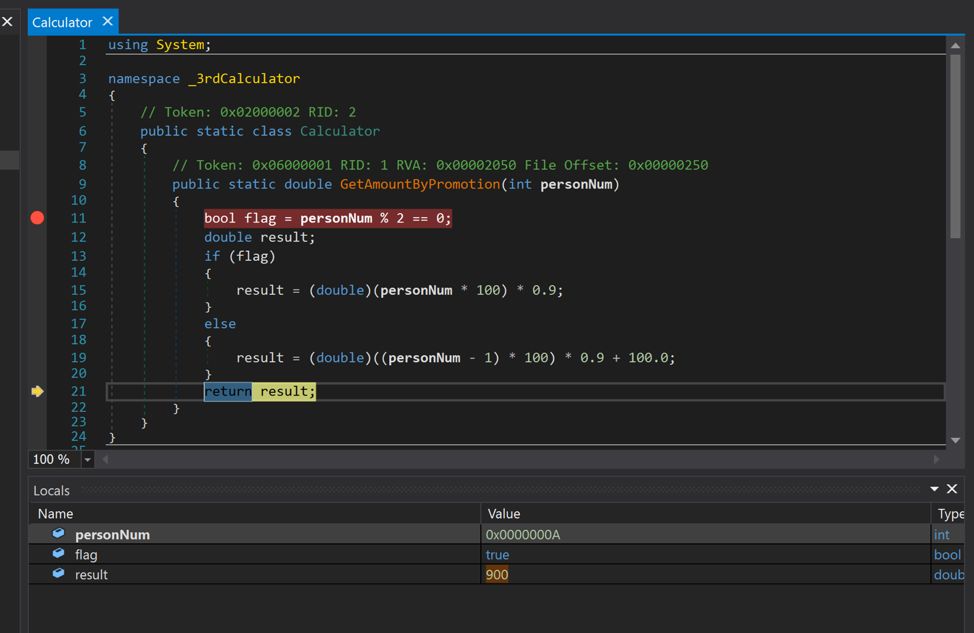
Task: Click the flag variable icon in Locals
Action: point(58,554)
